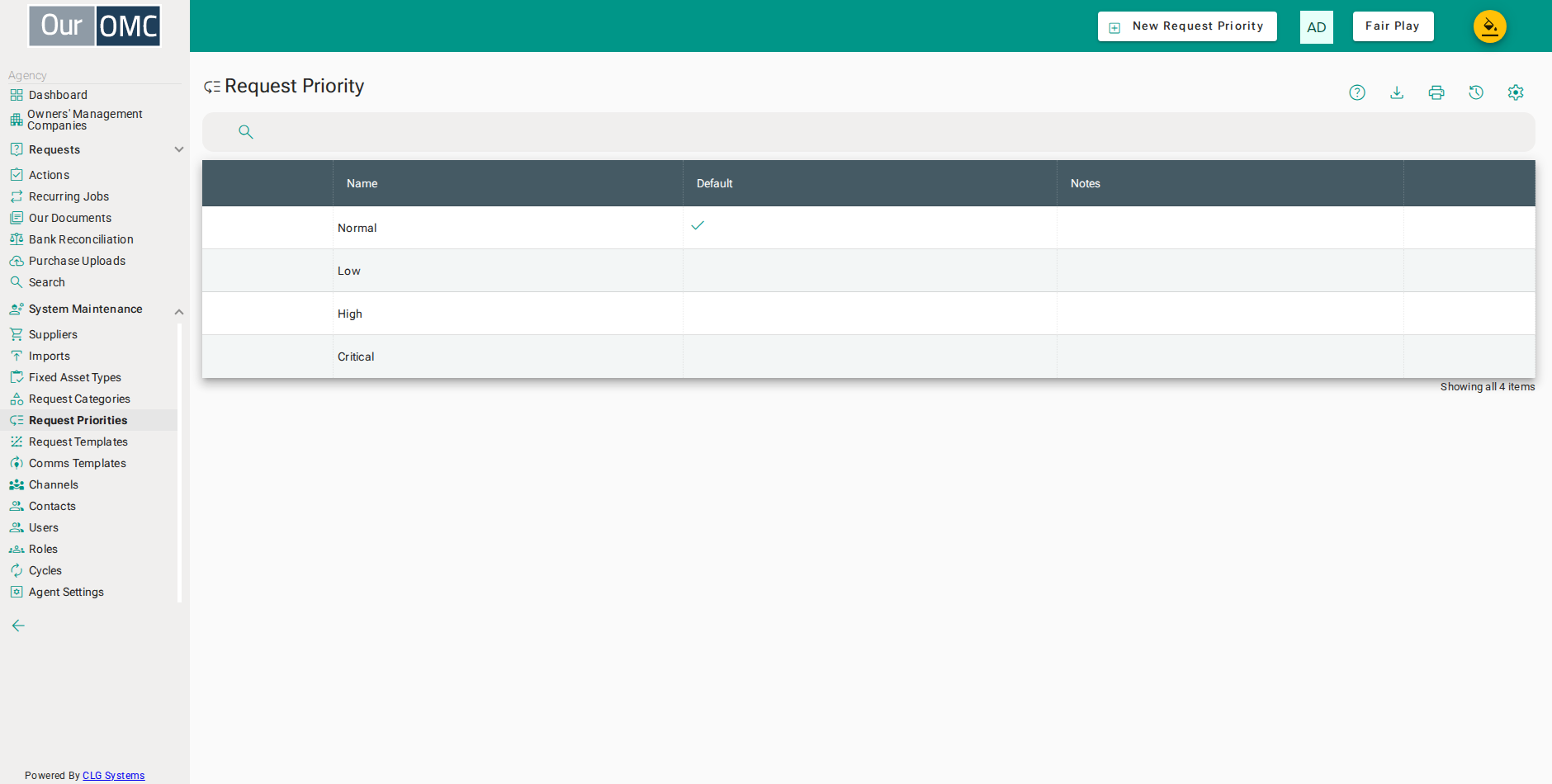Click New Request Priority button
This screenshot has height=784, width=1552.
pyautogui.click(x=1187, y=26)
